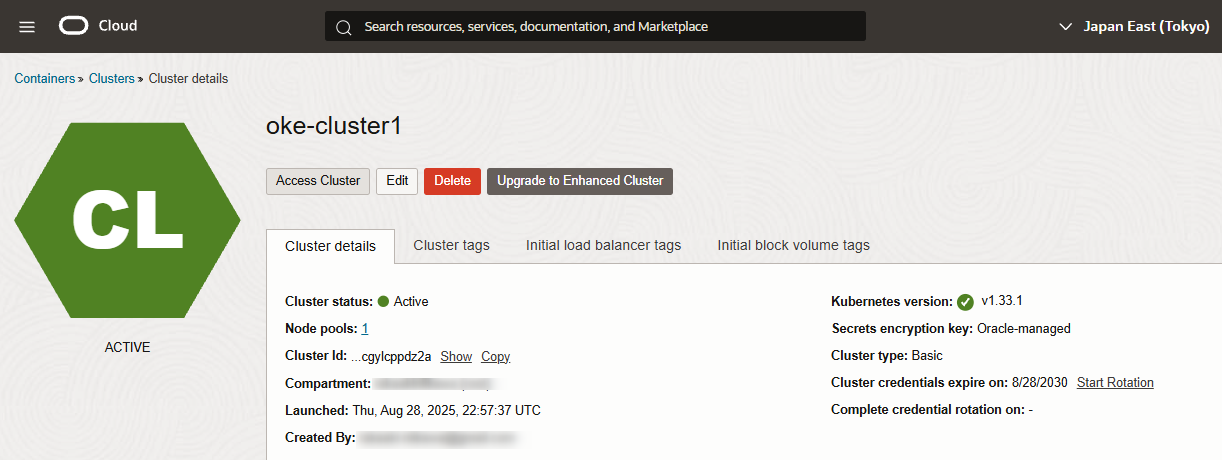Open the Initial load balancer tags tab
Viewport: 1222px width, 460px height.
[x=604, y=245]
